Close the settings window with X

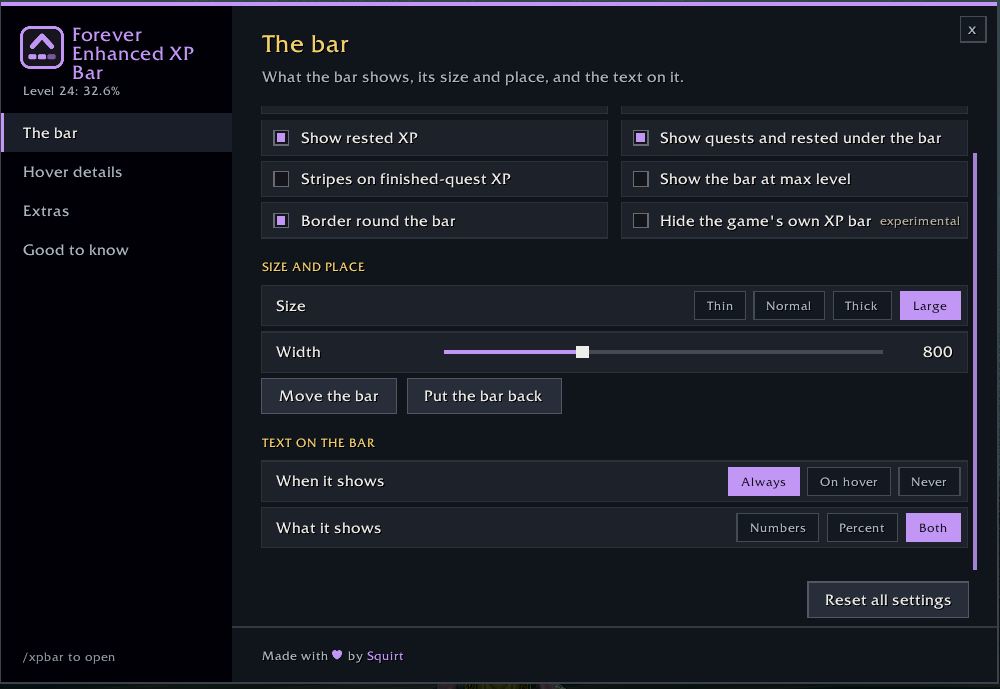tap(973, 30)
